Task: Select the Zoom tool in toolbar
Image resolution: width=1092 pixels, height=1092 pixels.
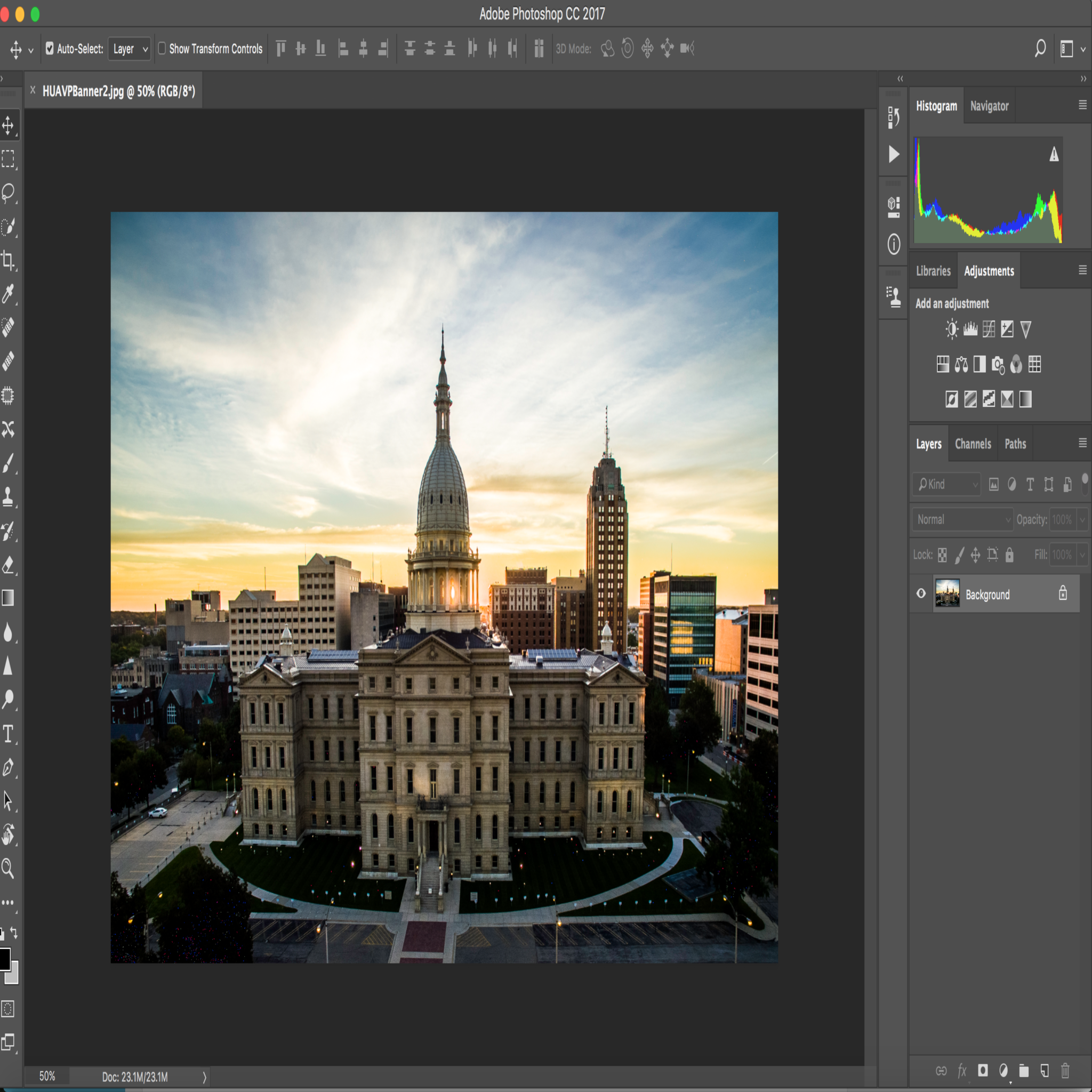Action: pos(9,868)
